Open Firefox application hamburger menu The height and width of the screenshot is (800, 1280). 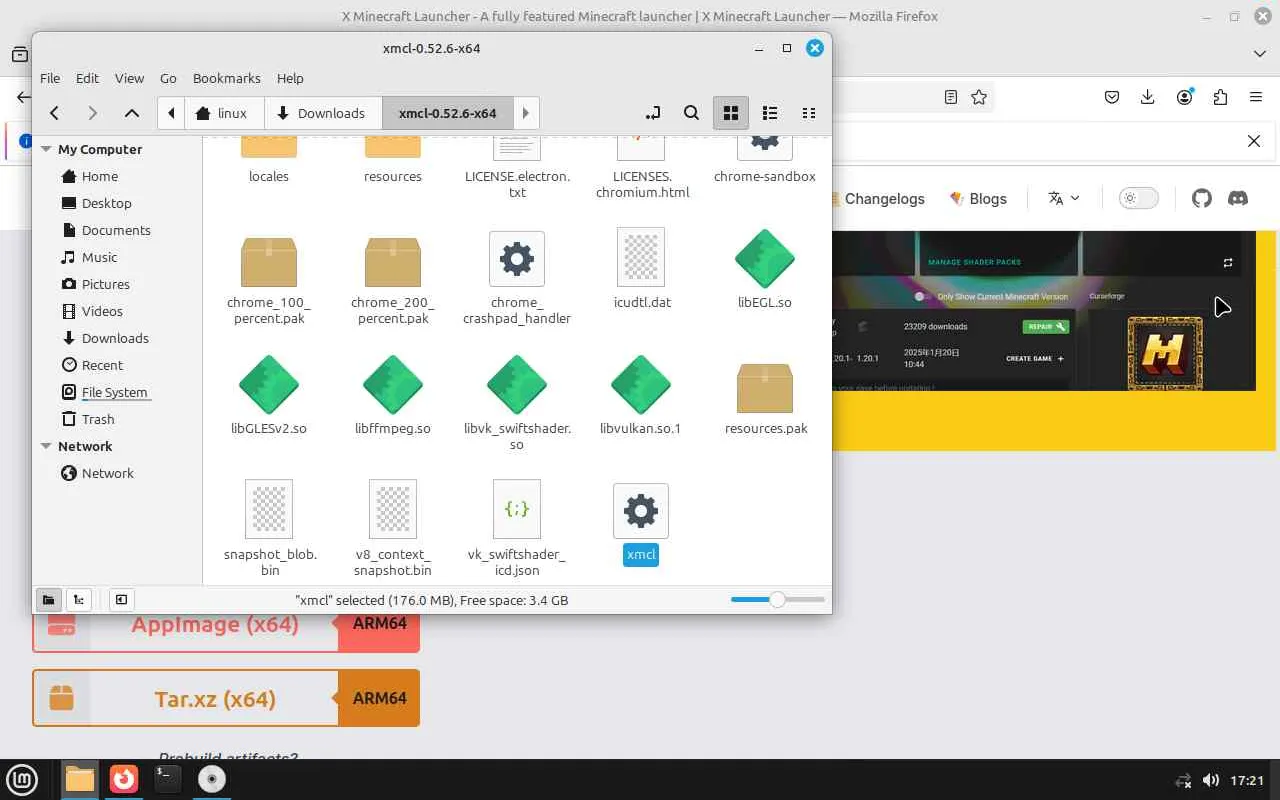point(1256,97)
